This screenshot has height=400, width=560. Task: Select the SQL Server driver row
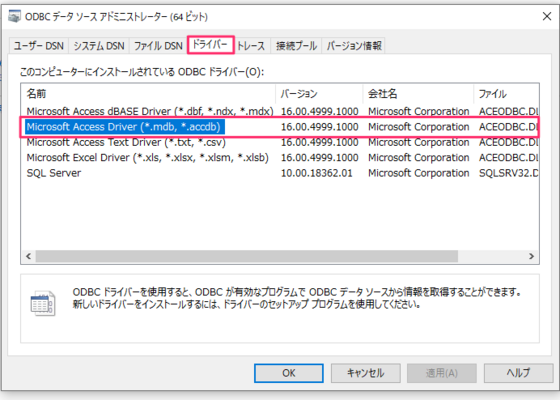[280, 173]
